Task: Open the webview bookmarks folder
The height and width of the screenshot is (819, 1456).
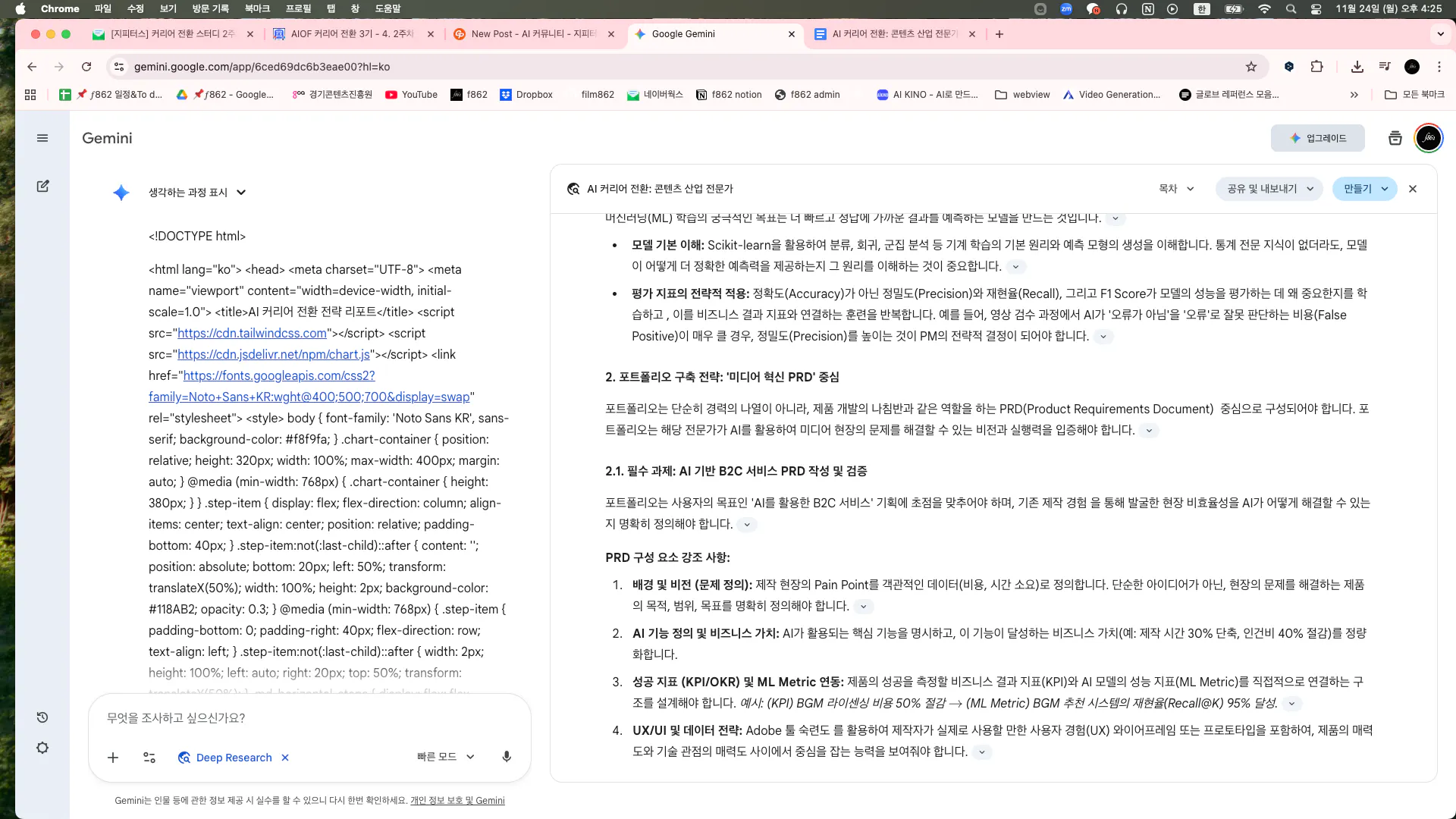Action: pos(1022,95)
